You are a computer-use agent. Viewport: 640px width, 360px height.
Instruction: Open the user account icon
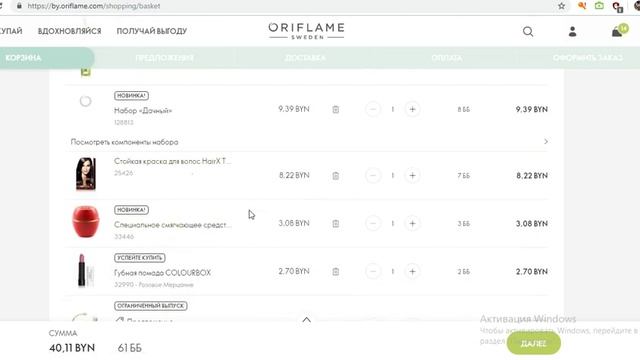[x=572, y=31]
